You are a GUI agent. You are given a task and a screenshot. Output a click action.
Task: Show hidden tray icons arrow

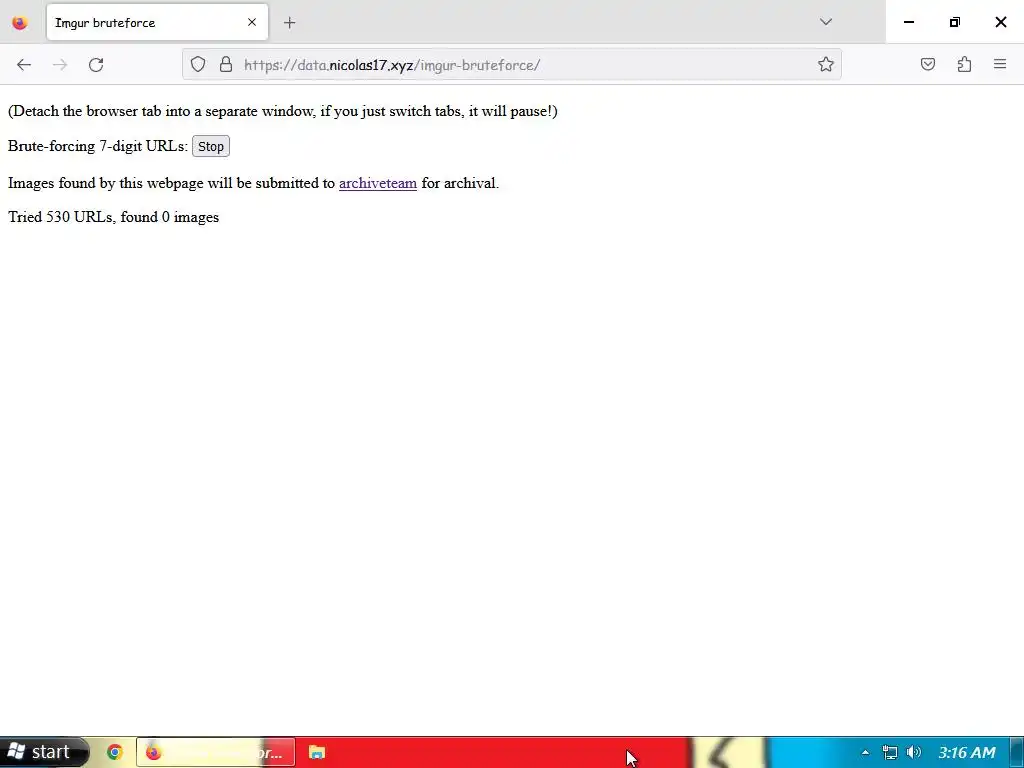click(x=865, y=752)
